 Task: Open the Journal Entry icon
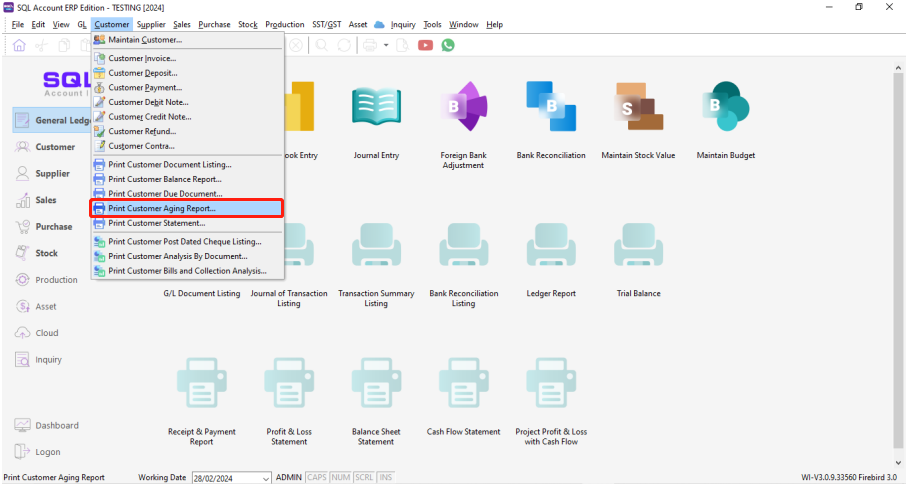376,108
